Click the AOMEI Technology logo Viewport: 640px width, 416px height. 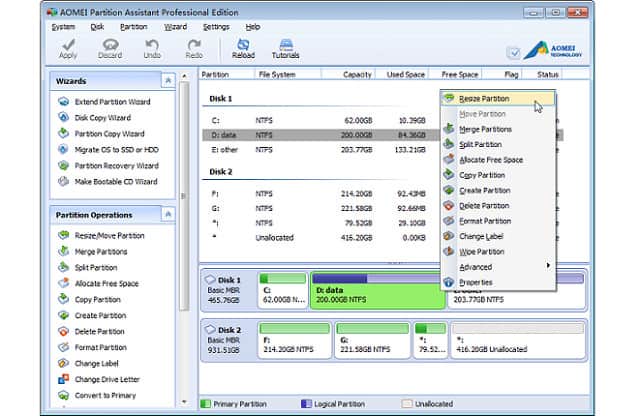tap(553, 51)
